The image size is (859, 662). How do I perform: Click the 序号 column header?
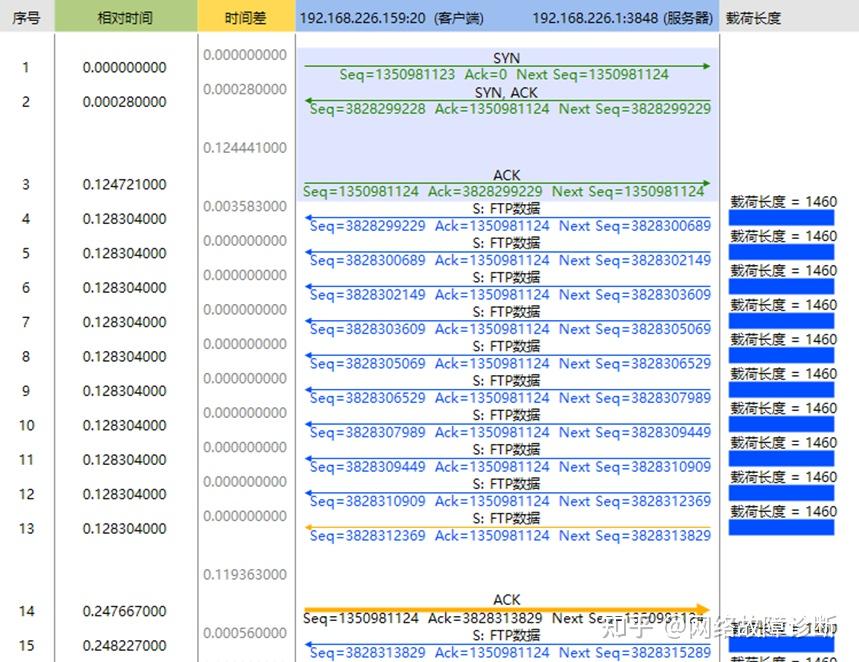point(26,16)
